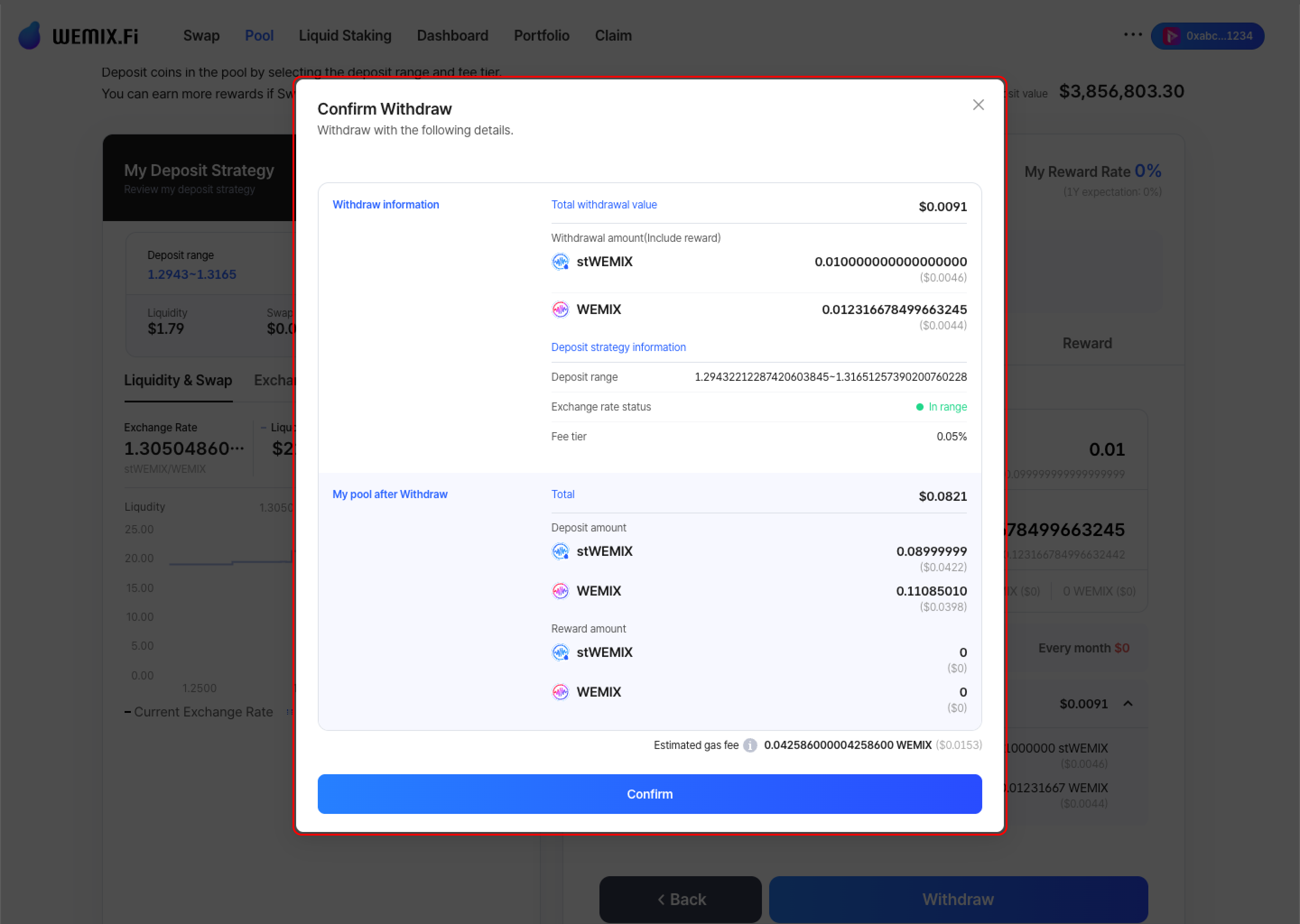Click stWEMIX icon under Deposit amount

[x=560, y=551]
